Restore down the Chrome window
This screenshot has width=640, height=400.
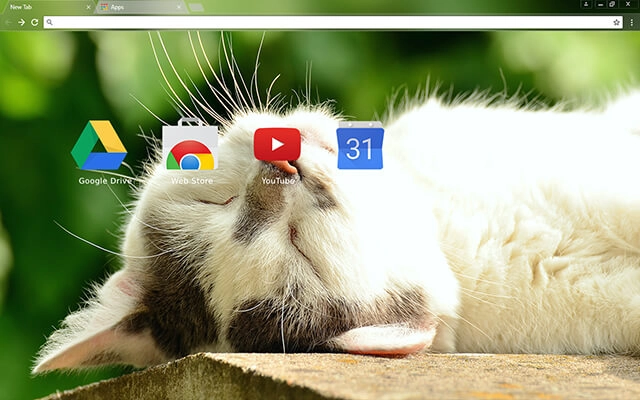pos(612,4)
